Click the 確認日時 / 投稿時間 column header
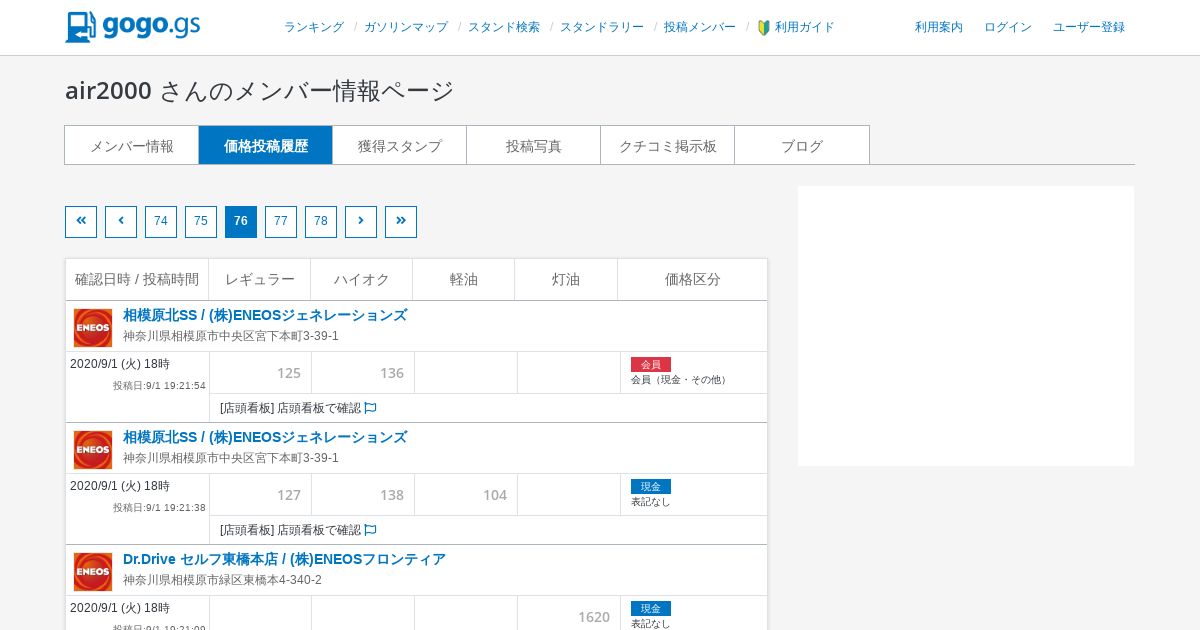The height and width of the screenshot is (630, 1200). (x=137, y=280)
